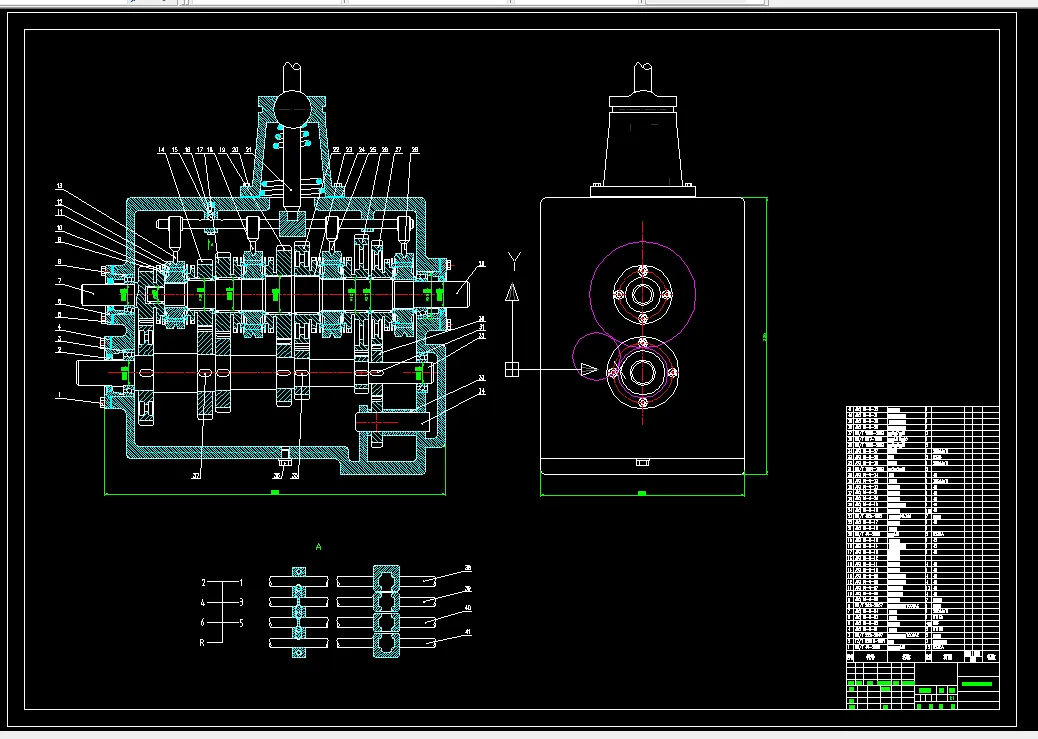
Task: Click green dimension grip under gearbox section view
Action: tap(275, 492)
